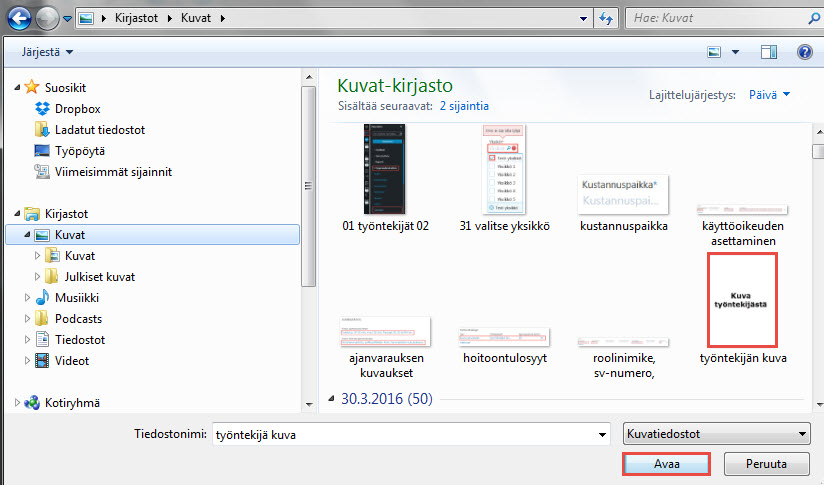Screen dimensions: 824x485
Task: Collapse the 30.3.2016 date group
Action: pyautogui.click(x=332, y=399)
